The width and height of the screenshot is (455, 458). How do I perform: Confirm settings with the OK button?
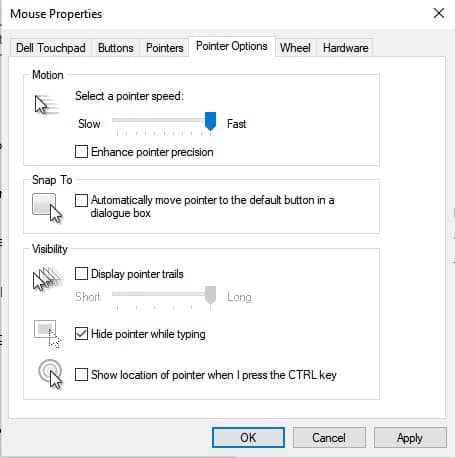pyautogui.click(x=248, y=438)
